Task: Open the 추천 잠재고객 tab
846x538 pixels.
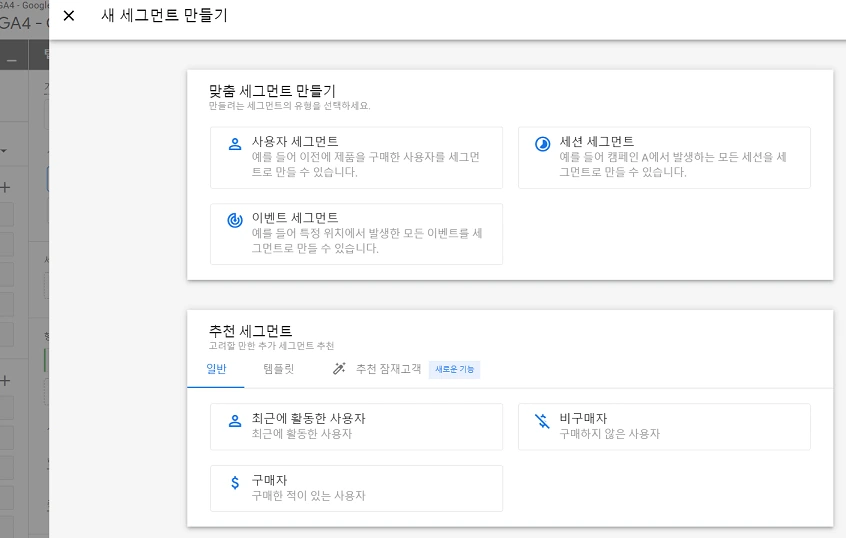Action: tap(388, 369)
